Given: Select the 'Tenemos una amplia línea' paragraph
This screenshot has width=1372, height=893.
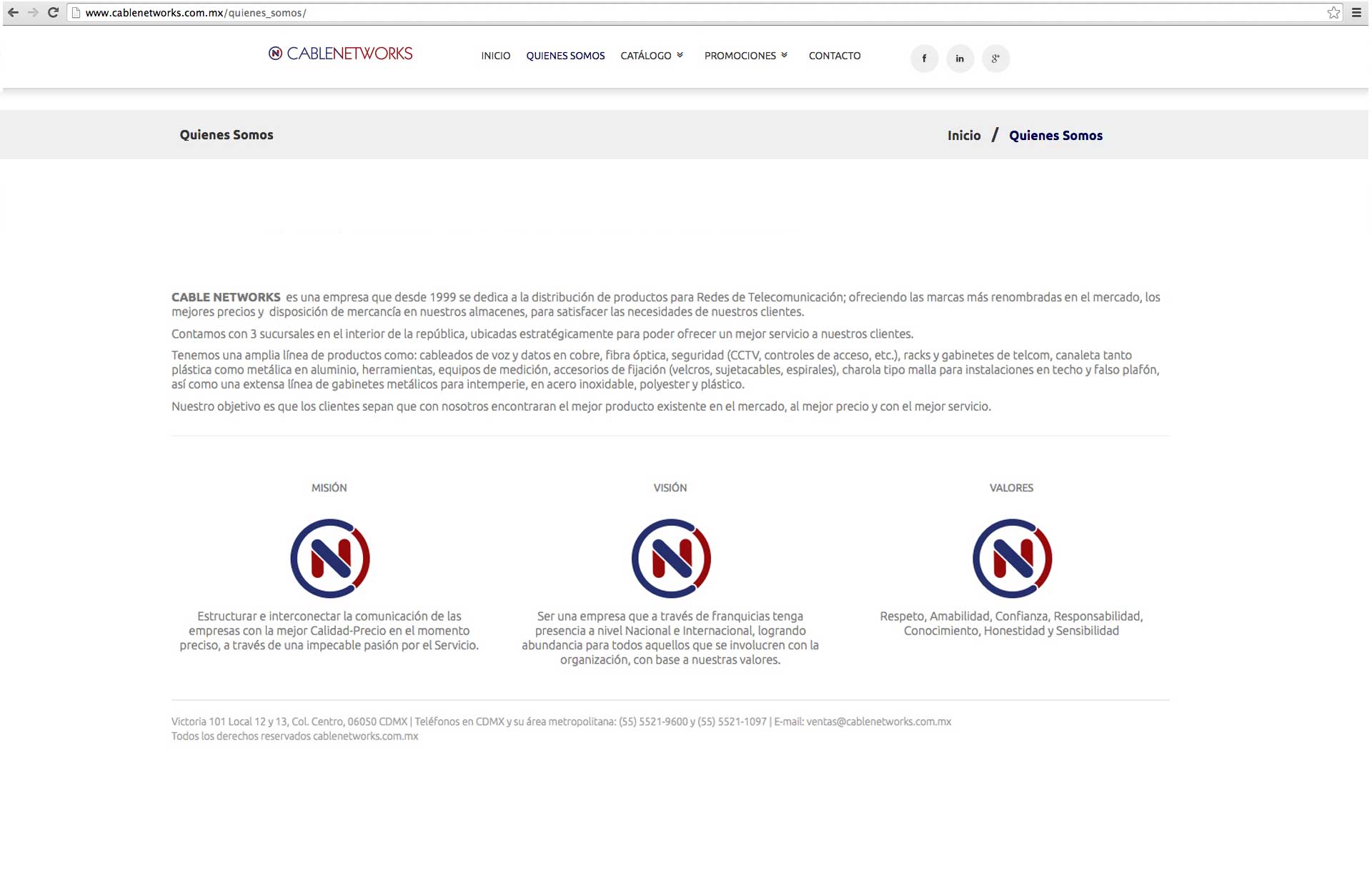Looking at the screenshot, I should 666,369.
